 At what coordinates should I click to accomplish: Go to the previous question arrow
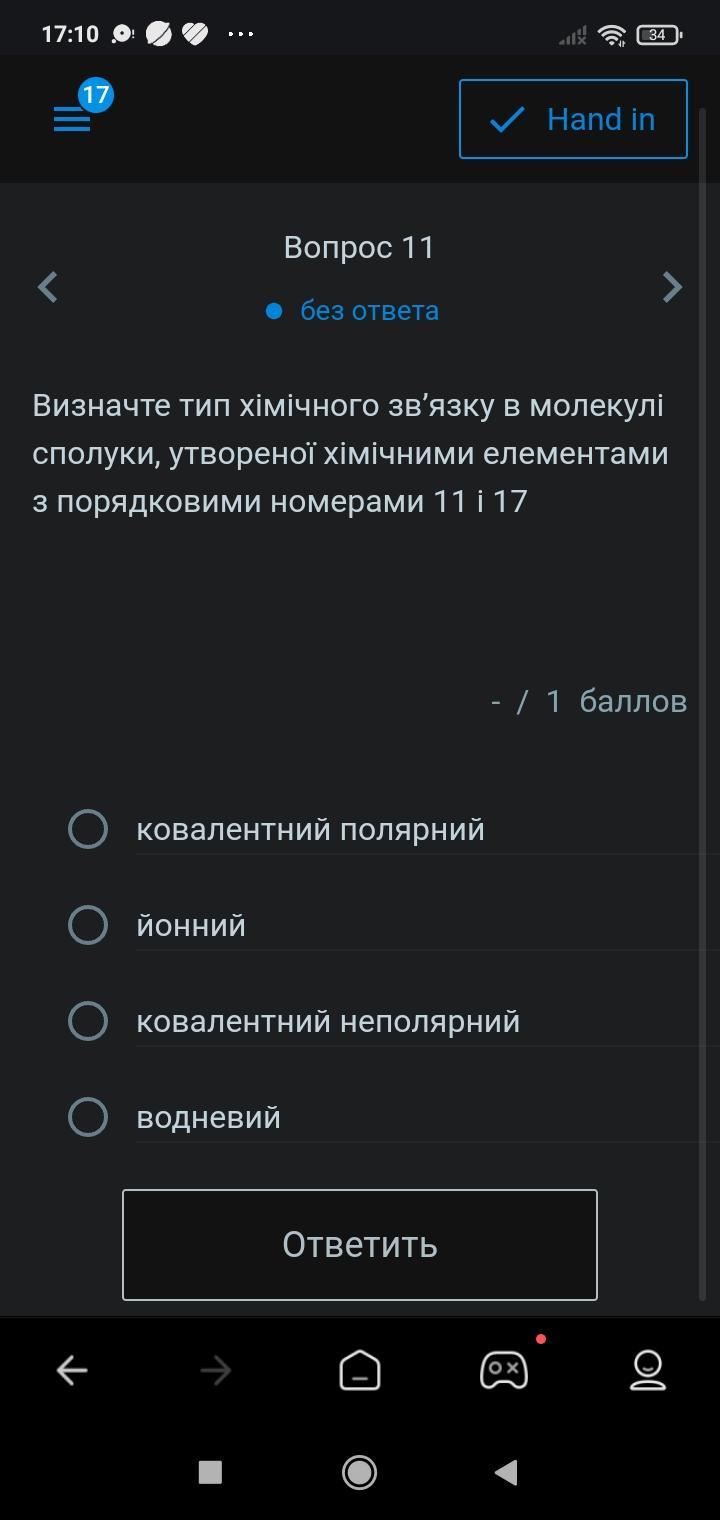point(48,288)
